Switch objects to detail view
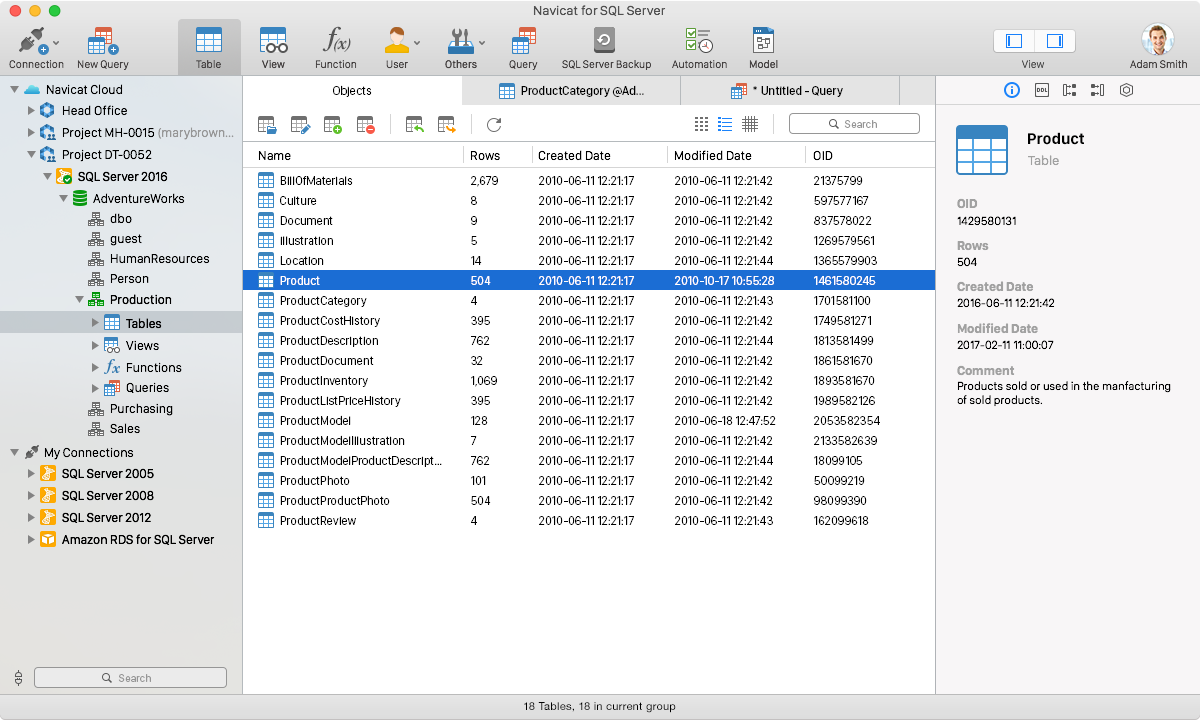Screen dimensions: 1200x720 coord(750,124)
